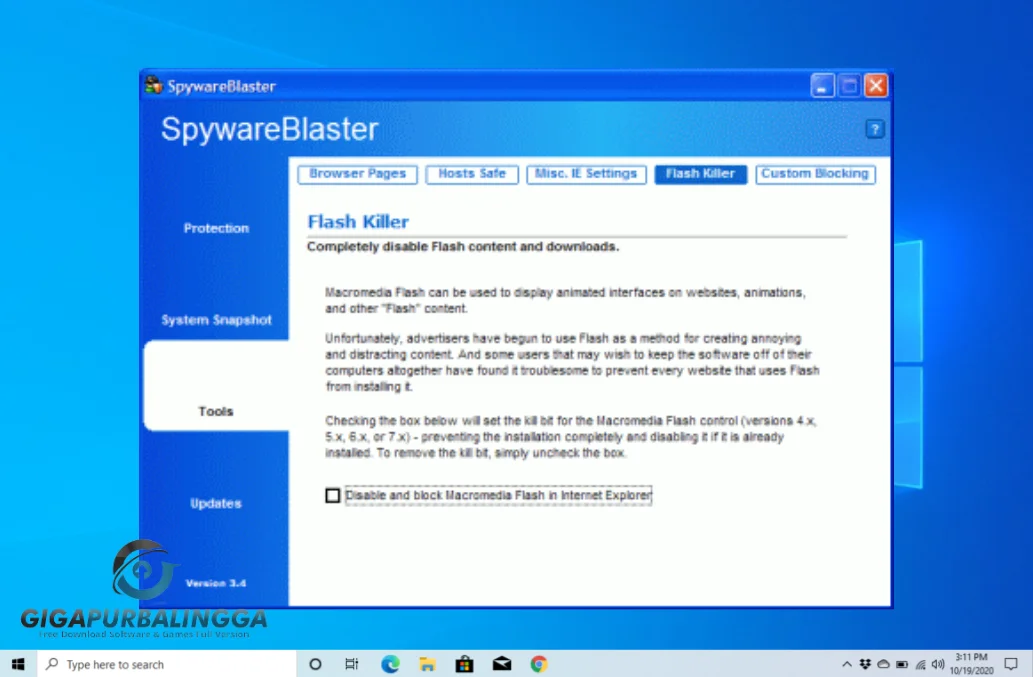Select the Flash Killer tab
Image resolution: width=1033 pixels, height=677 pixels.
point(700,174)
